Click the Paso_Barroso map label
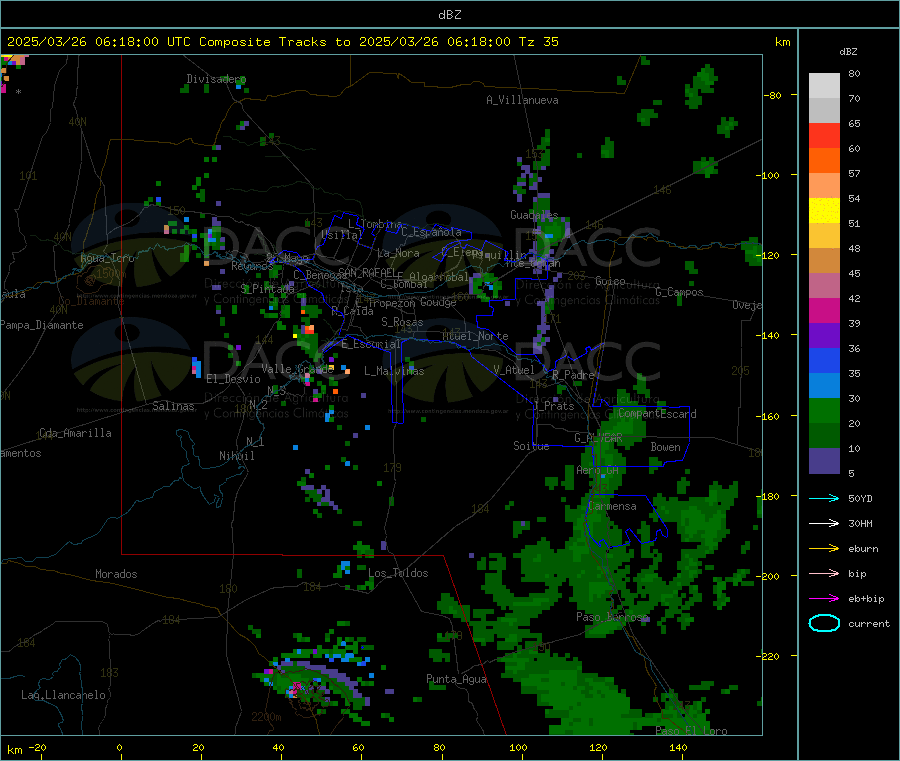Screen dimensions: 900x761 612,617
